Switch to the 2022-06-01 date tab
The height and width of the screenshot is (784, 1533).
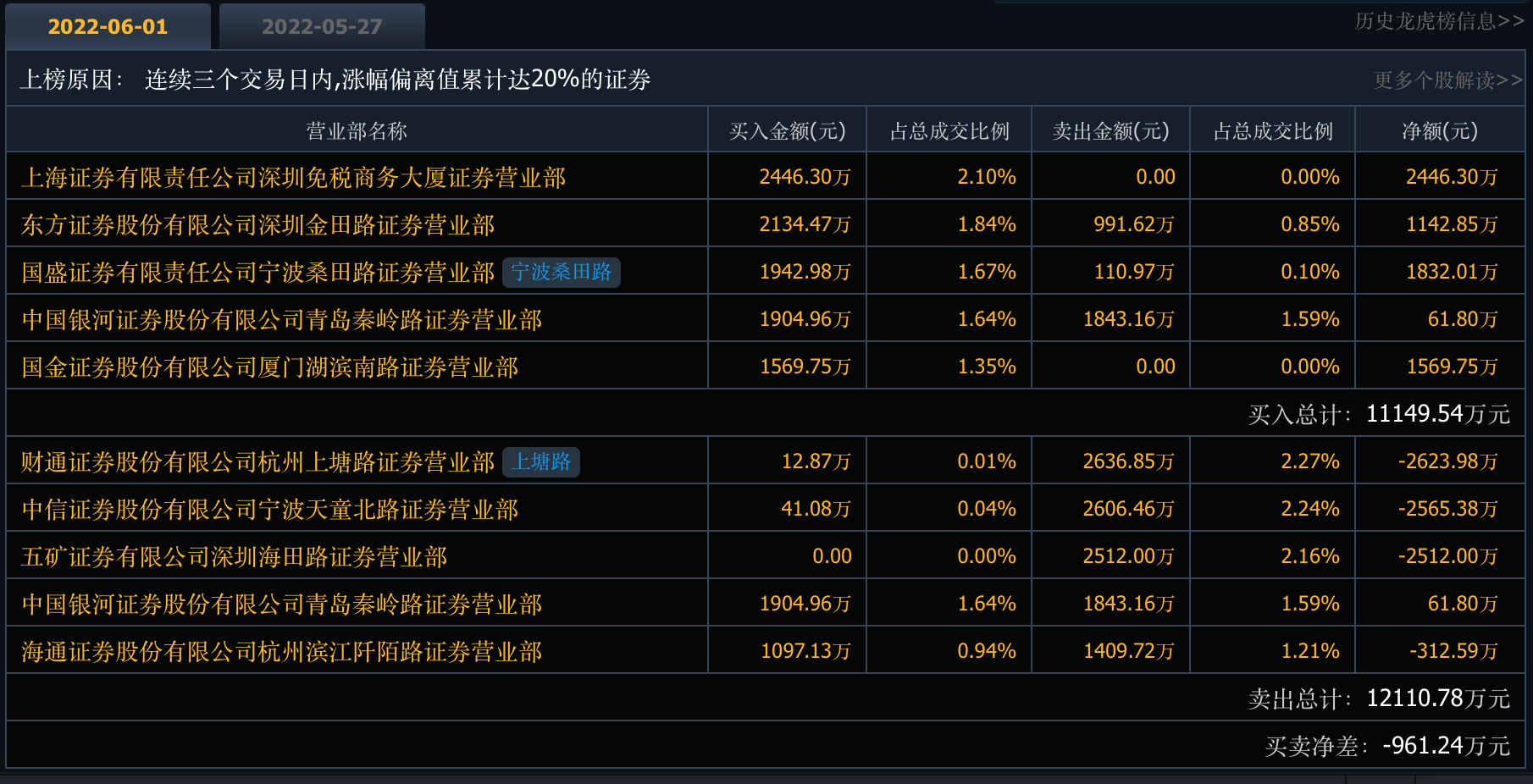pos(108,27)
